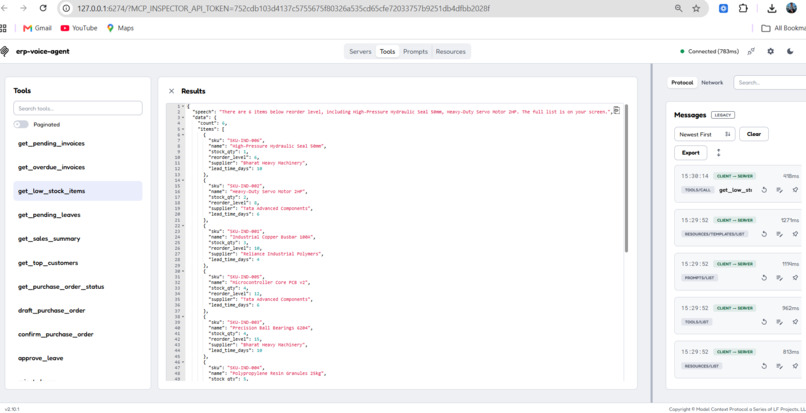Viewport: 806px width, 413px height.
Task: Bookmark this page with star icon
Action: pos(696,8)
